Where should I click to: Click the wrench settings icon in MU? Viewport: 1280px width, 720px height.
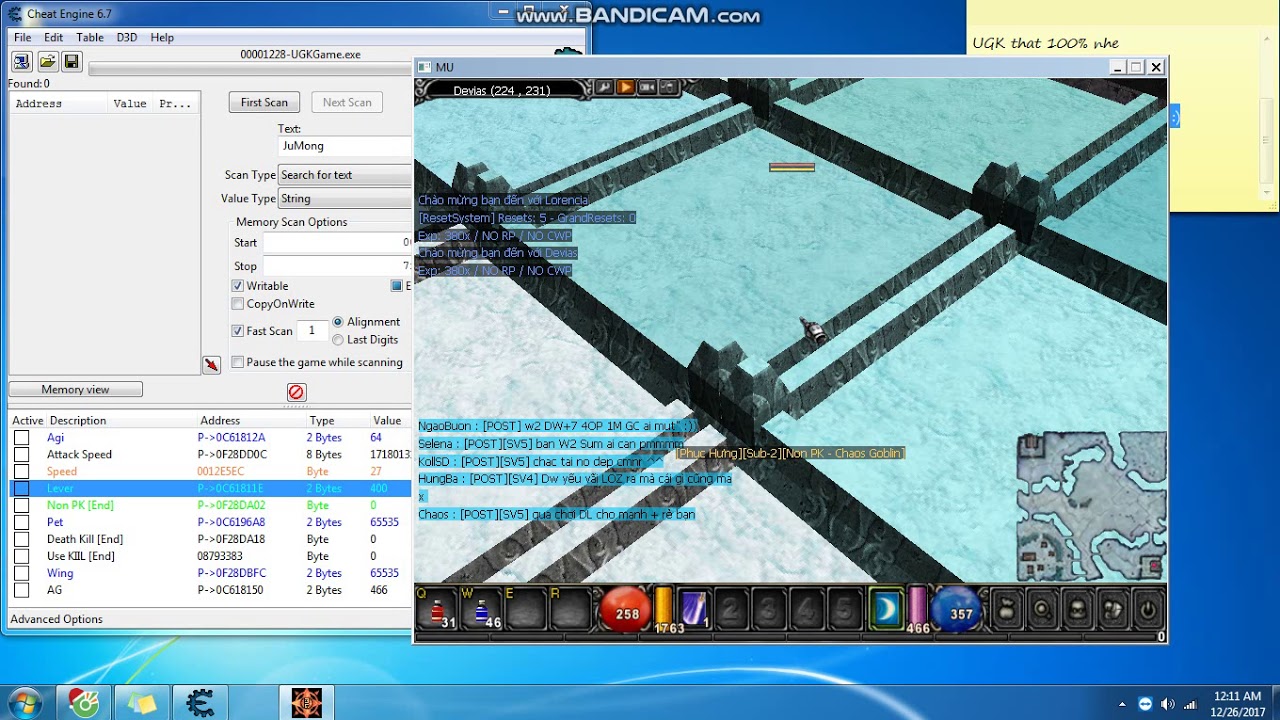pos(604,88)
